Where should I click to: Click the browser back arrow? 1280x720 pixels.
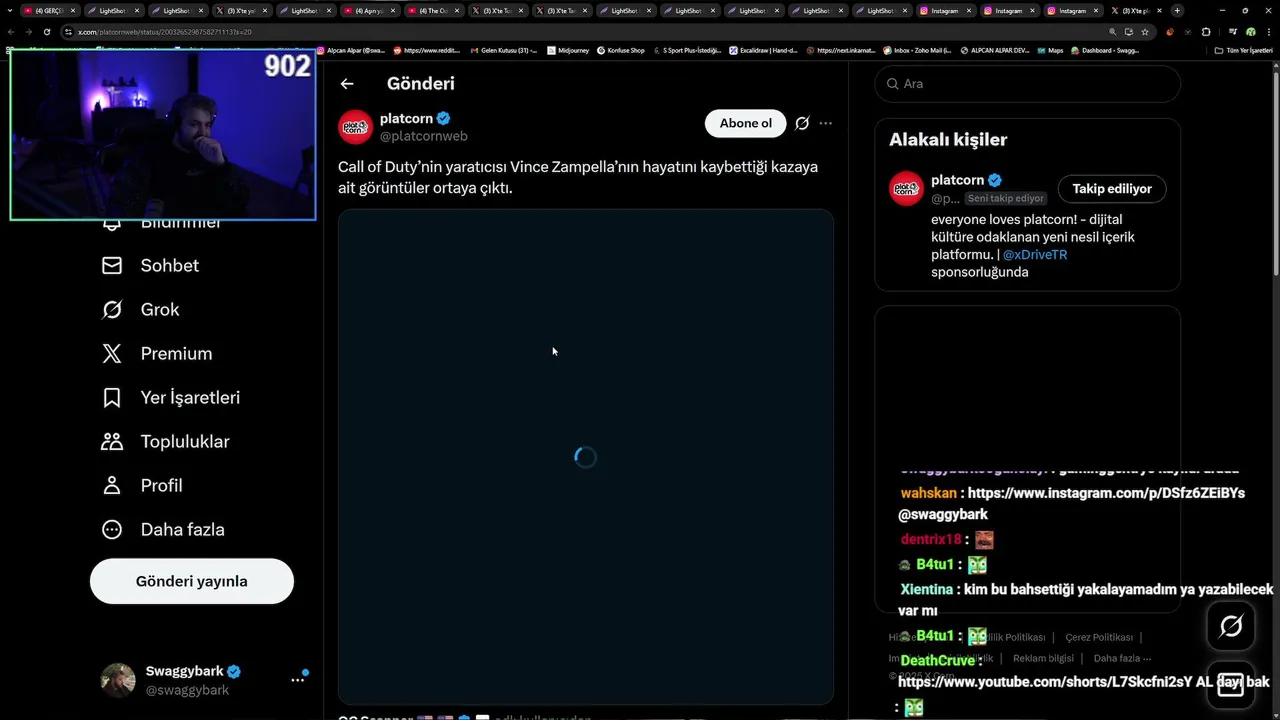(x=11, y=32)
